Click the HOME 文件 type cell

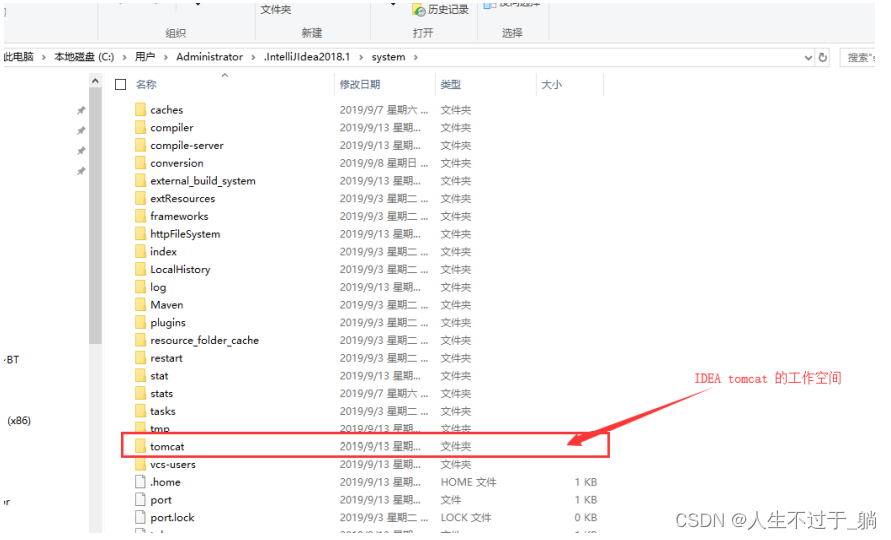click(x=468, y=482)
